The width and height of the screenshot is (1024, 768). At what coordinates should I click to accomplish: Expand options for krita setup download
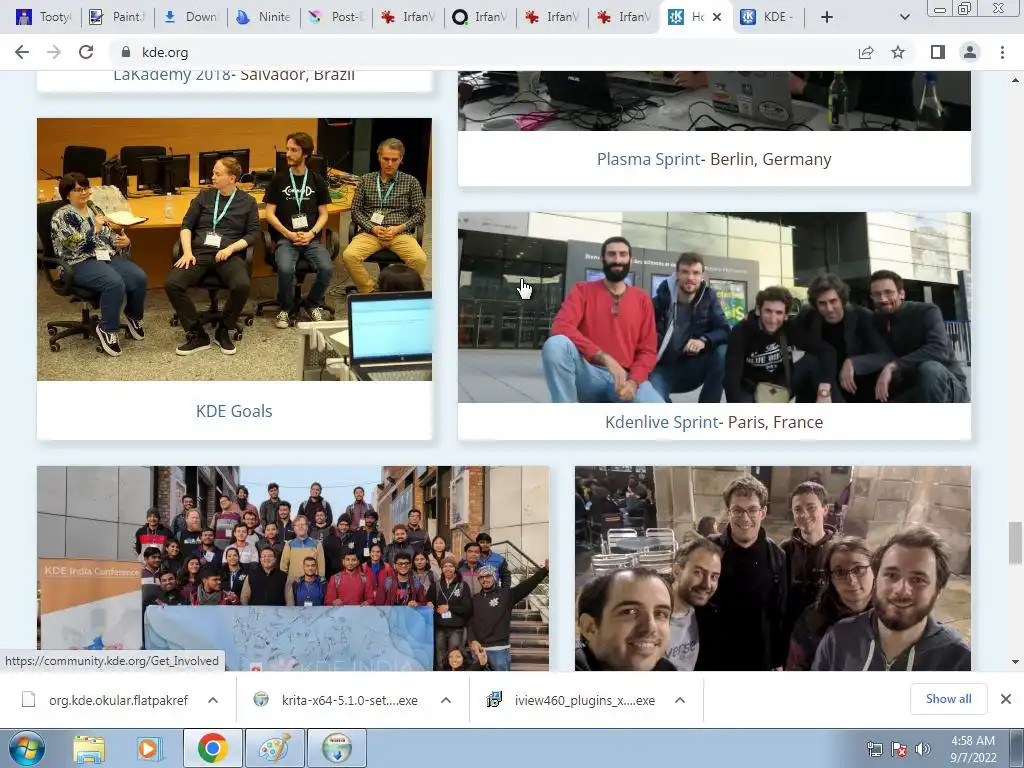(x=446, y=700)
